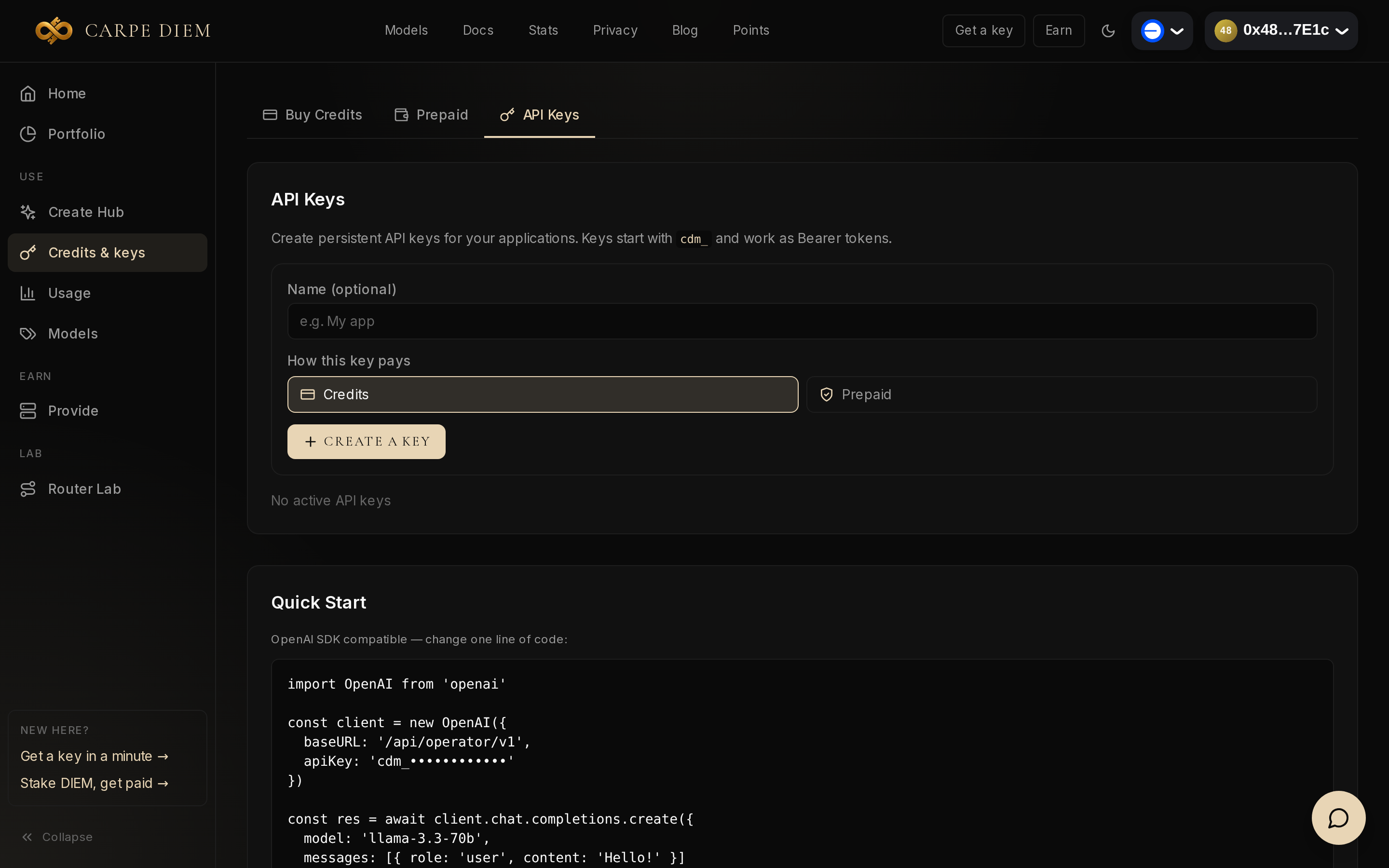Click the Home house icon in sidebar

coord(28,94)
